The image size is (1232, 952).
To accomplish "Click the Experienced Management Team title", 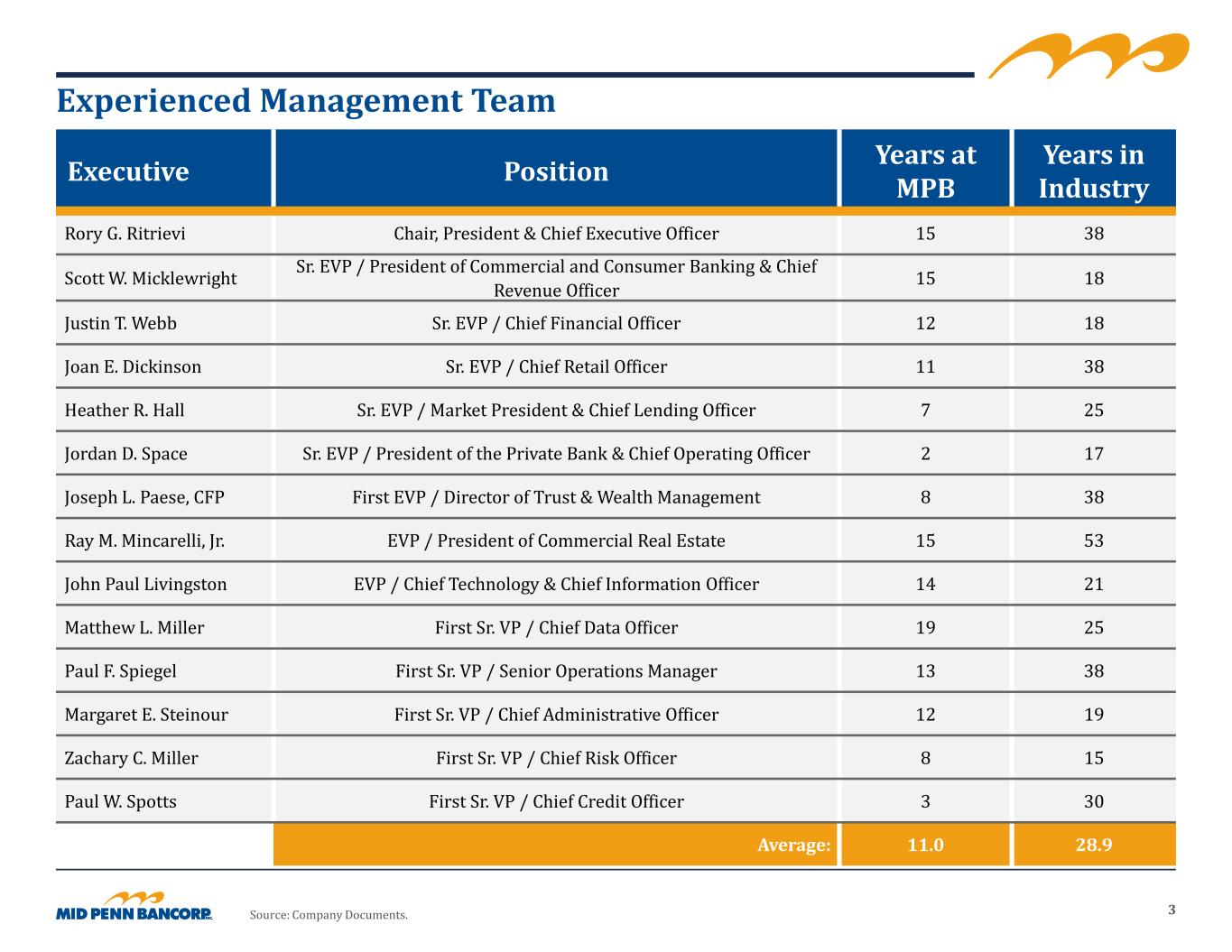I will 306,100.
